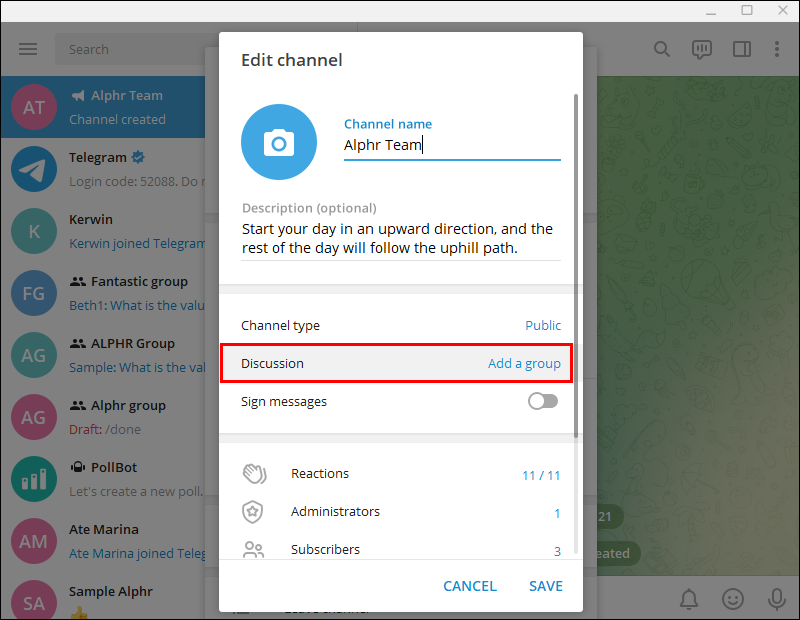Click the Subscribers people icon

[253, 550]
